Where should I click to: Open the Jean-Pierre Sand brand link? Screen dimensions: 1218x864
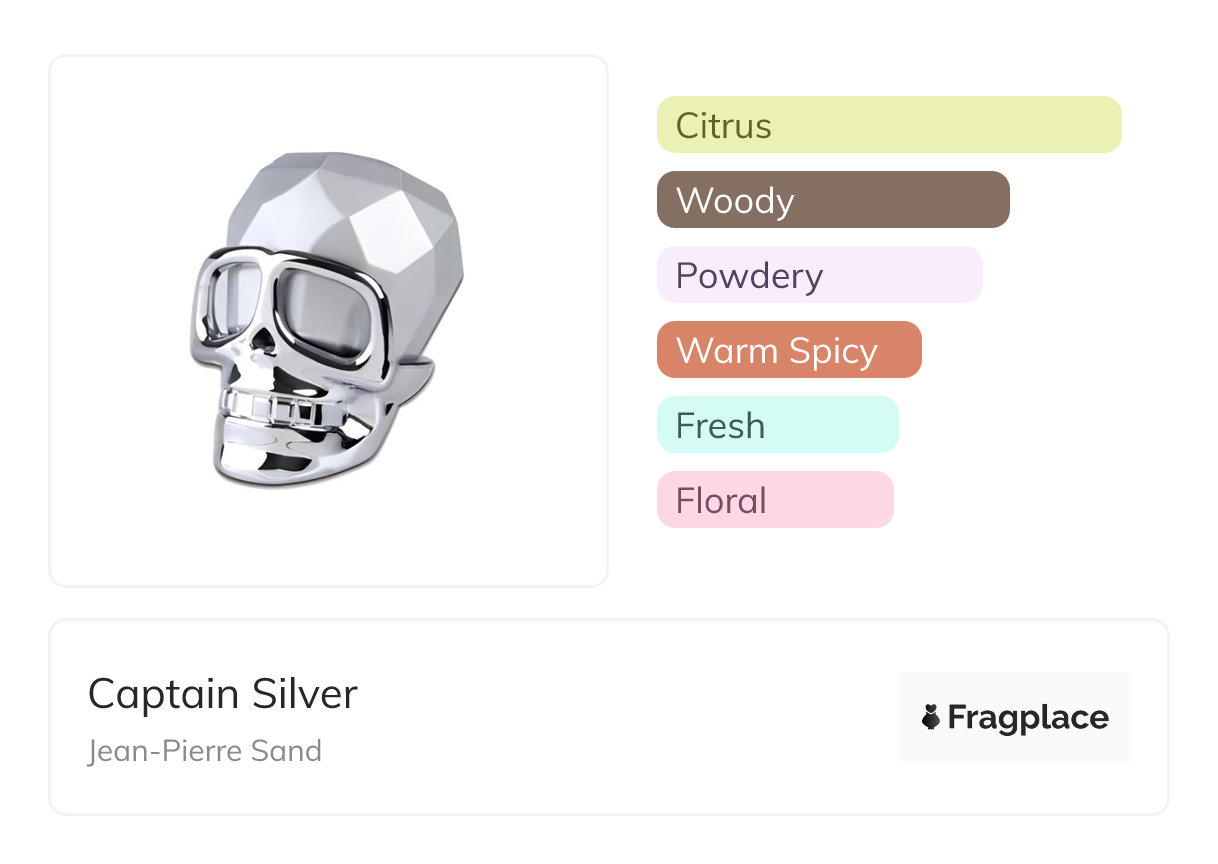click(205, 751)
